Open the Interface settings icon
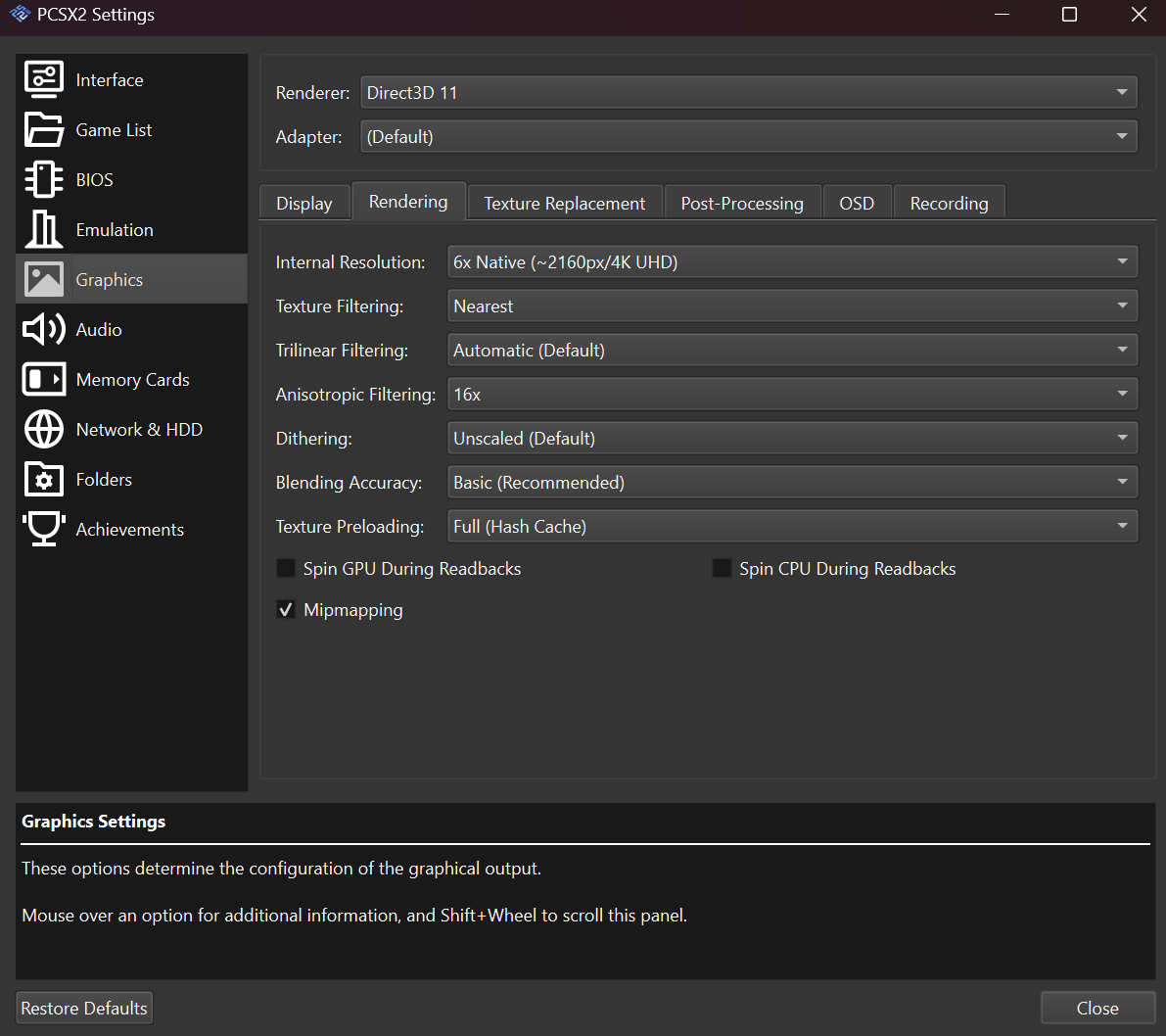 pos(44,79)
